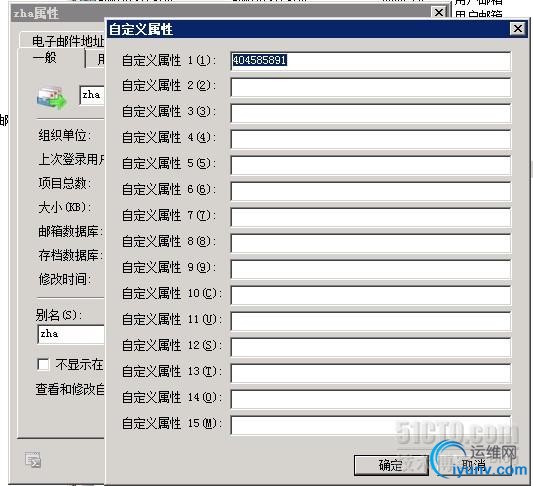Select the 自定义属性 15 label text
Screen dimensions: 533x486
click(x=172, y=423)
